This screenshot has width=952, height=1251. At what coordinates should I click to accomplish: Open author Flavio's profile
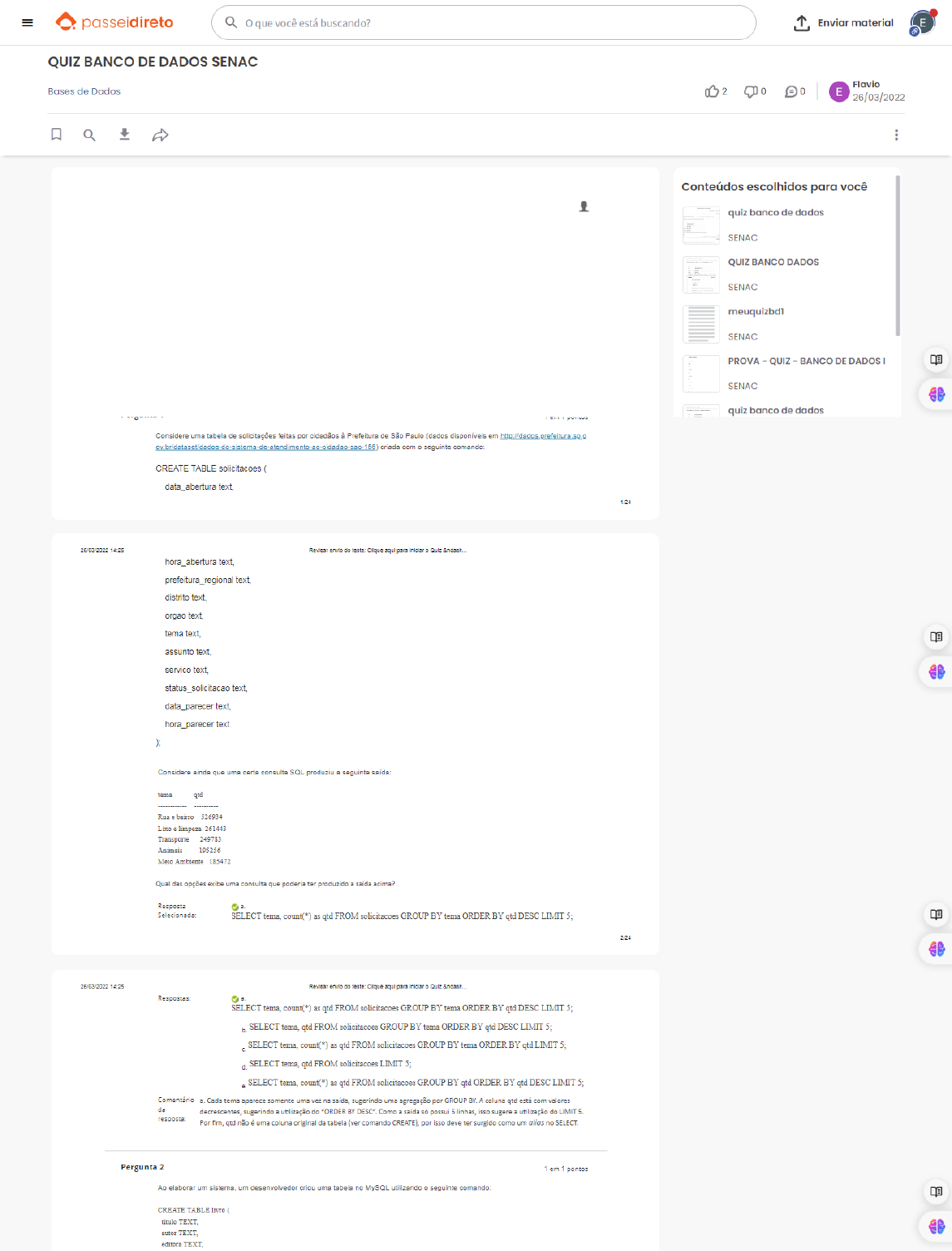(866, 85)
